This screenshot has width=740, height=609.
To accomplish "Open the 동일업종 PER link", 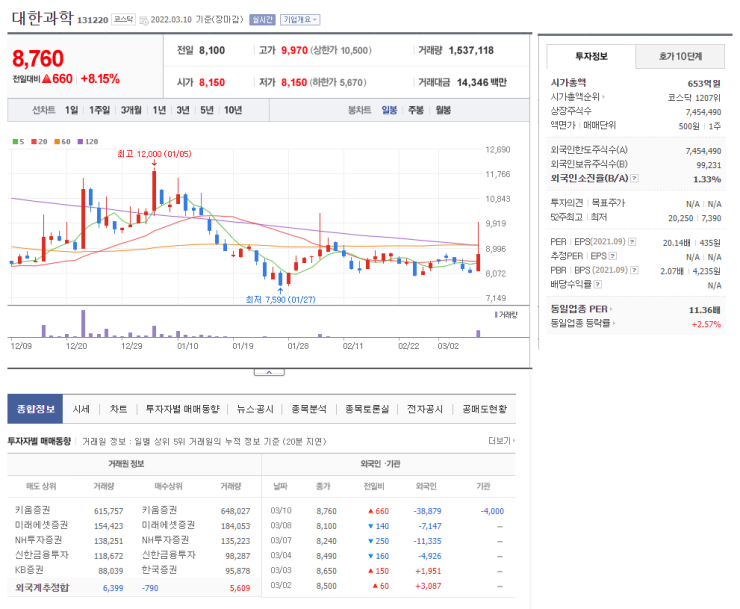I will click(x=581, y=309).
